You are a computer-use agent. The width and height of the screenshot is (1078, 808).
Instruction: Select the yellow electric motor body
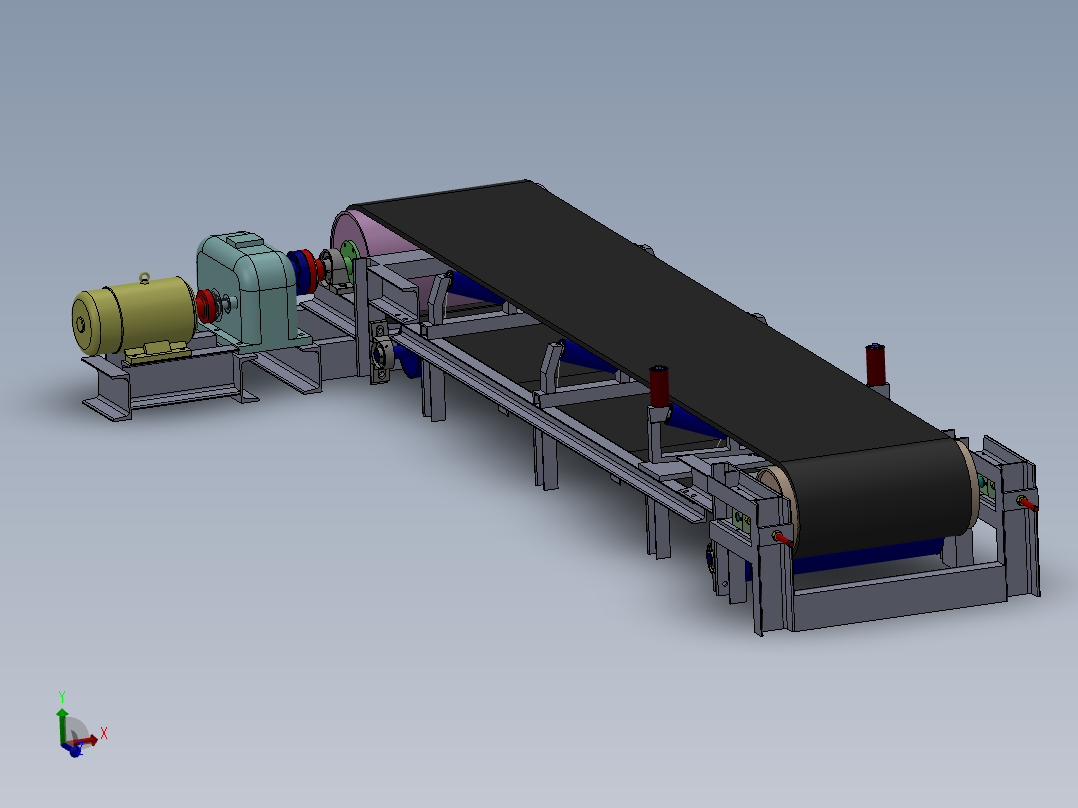(134, 315)
